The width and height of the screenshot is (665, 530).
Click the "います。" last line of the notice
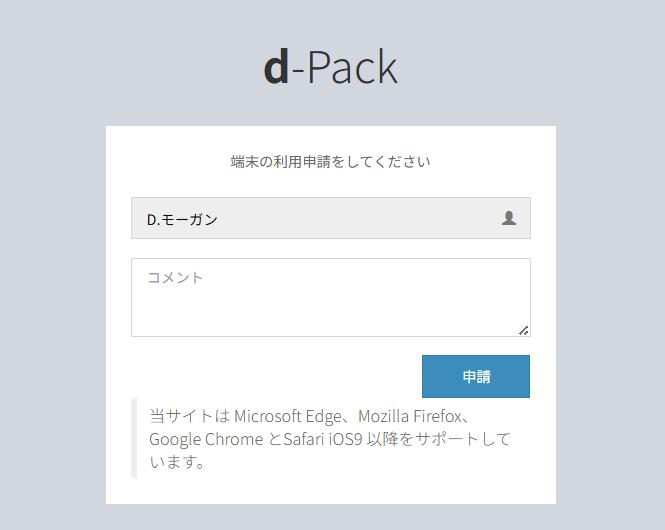point(178,463)
